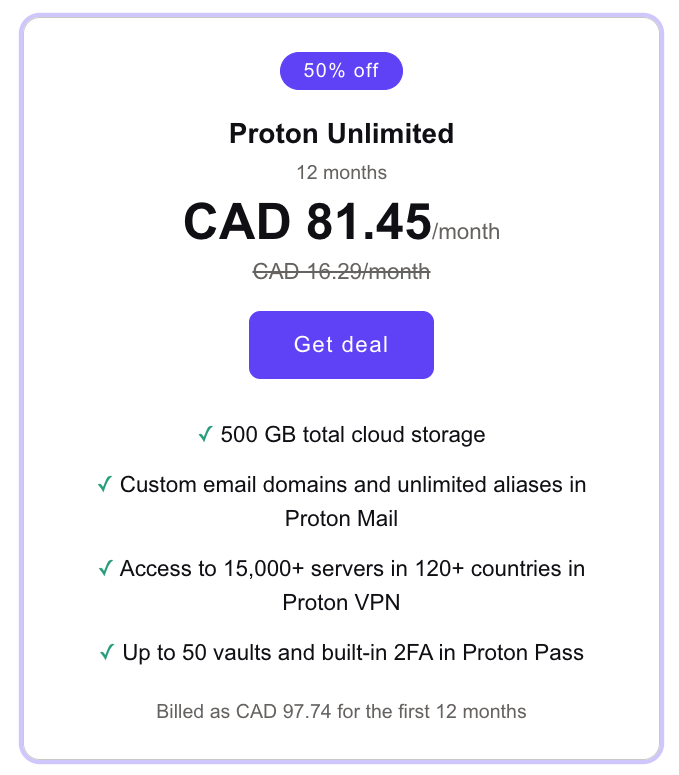
Task: Click the CAD 81.45 price
Action: pyautogui.click(x=307, y=222)
